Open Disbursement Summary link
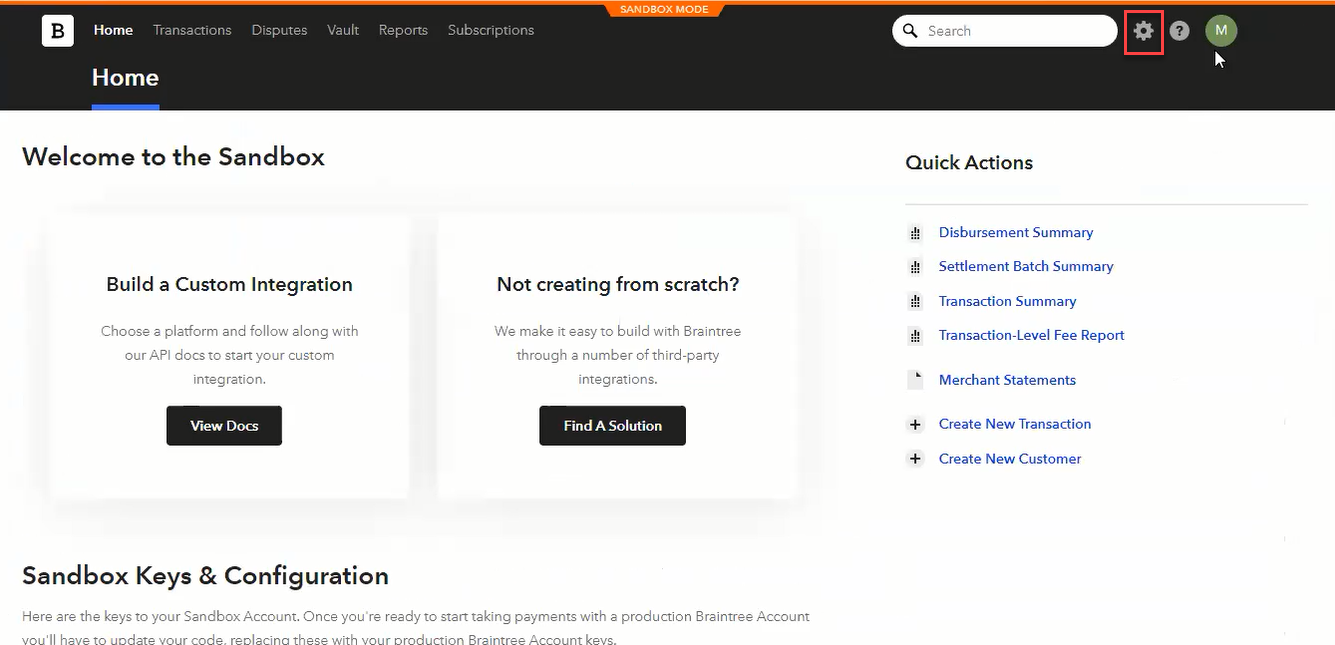The image size is (1335, 645). (1016, 232)
